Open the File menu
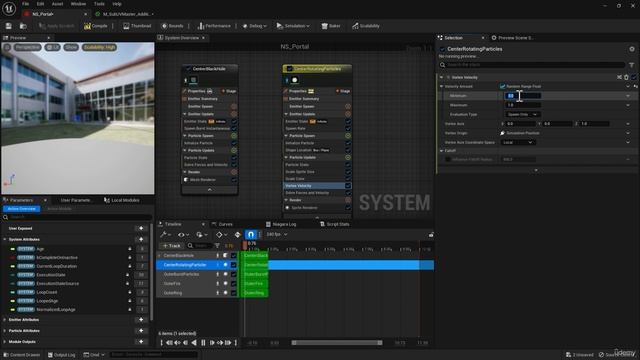This screenshot has width=640, height=360. pyautogui.click(x=25, y=4)
